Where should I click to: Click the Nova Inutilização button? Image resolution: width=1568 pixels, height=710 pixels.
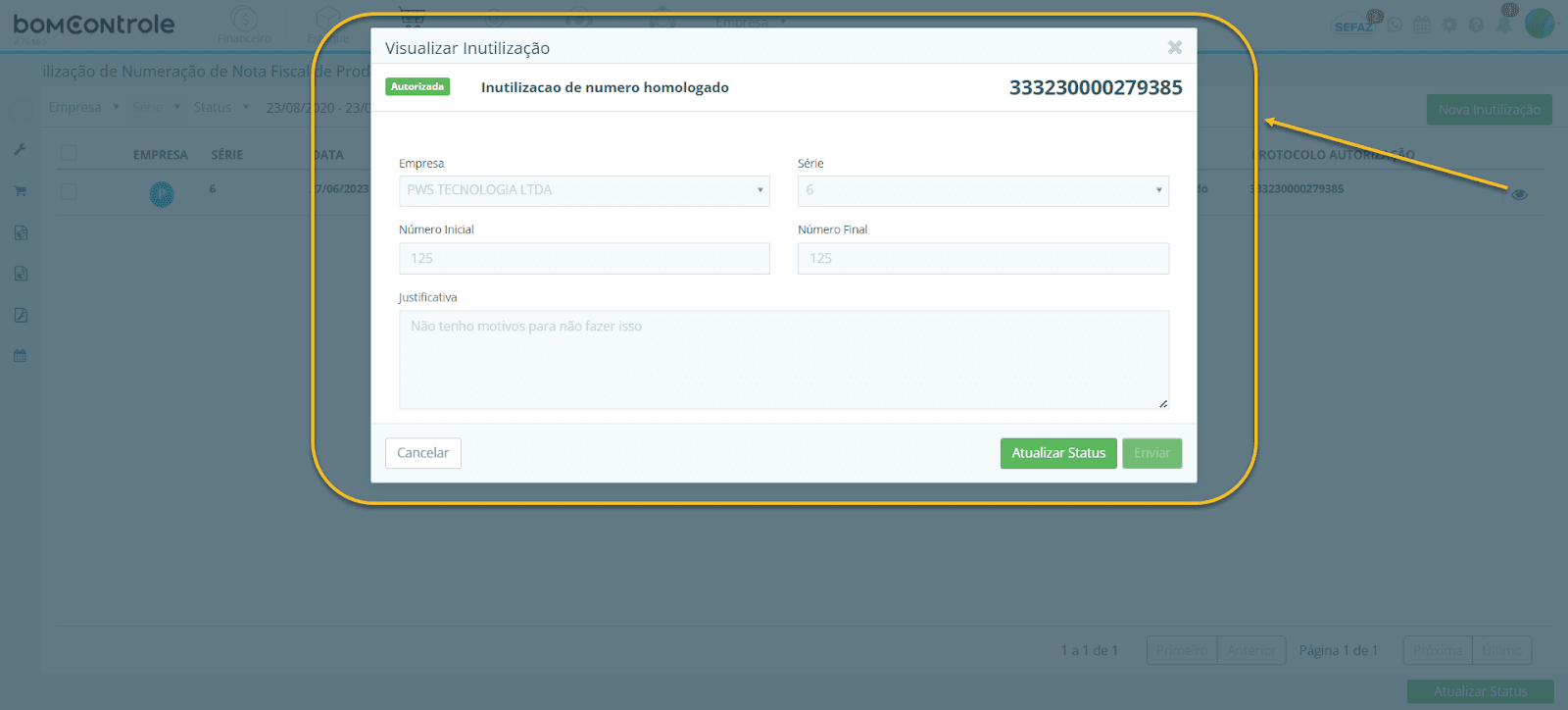point(1489,110)
